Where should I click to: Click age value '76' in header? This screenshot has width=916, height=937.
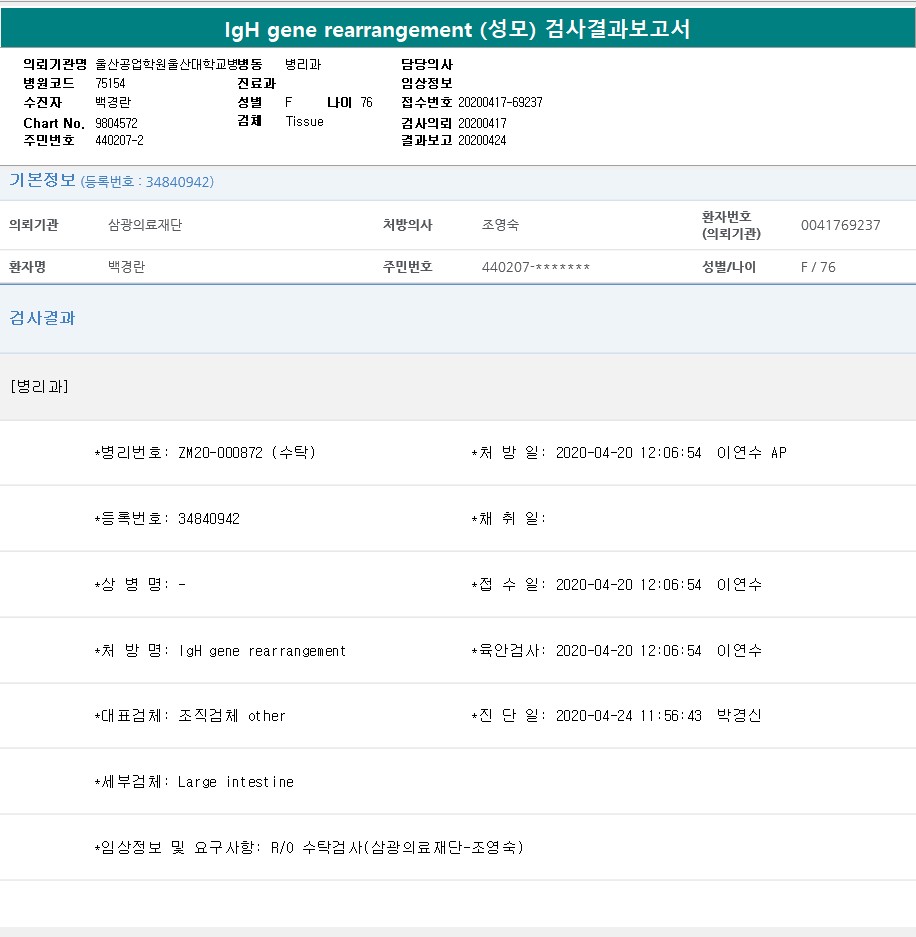[x=366, y=102]
